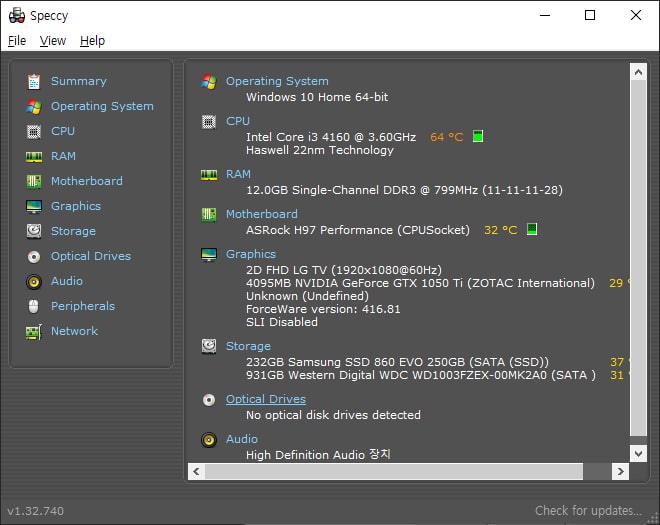Viewport: 660px width, 525px height.
Task: Open the underlined Optical Drives heading link
Action: pos(266,399)
